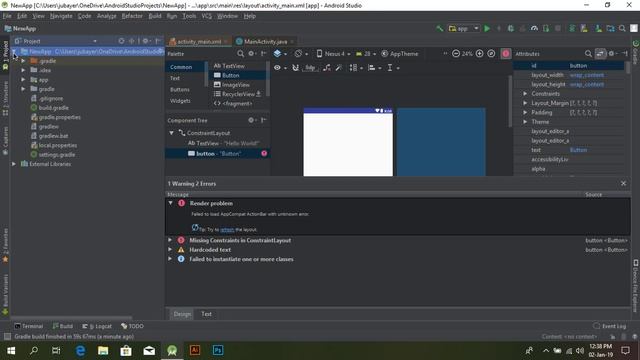
Task: Click the green Run app button
Action: [487, 29]
